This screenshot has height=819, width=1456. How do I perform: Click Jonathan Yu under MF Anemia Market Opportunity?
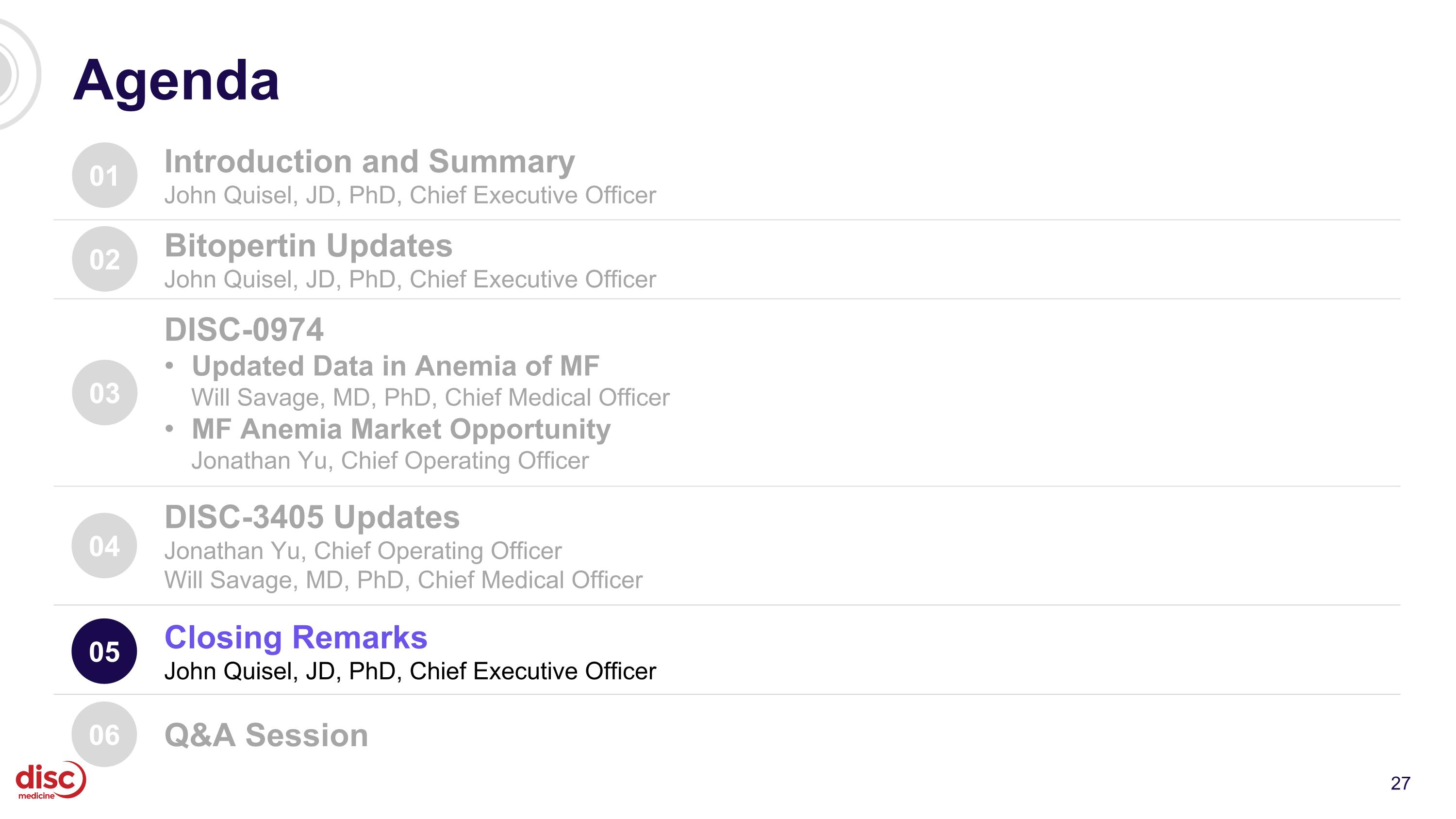[389, 461]
